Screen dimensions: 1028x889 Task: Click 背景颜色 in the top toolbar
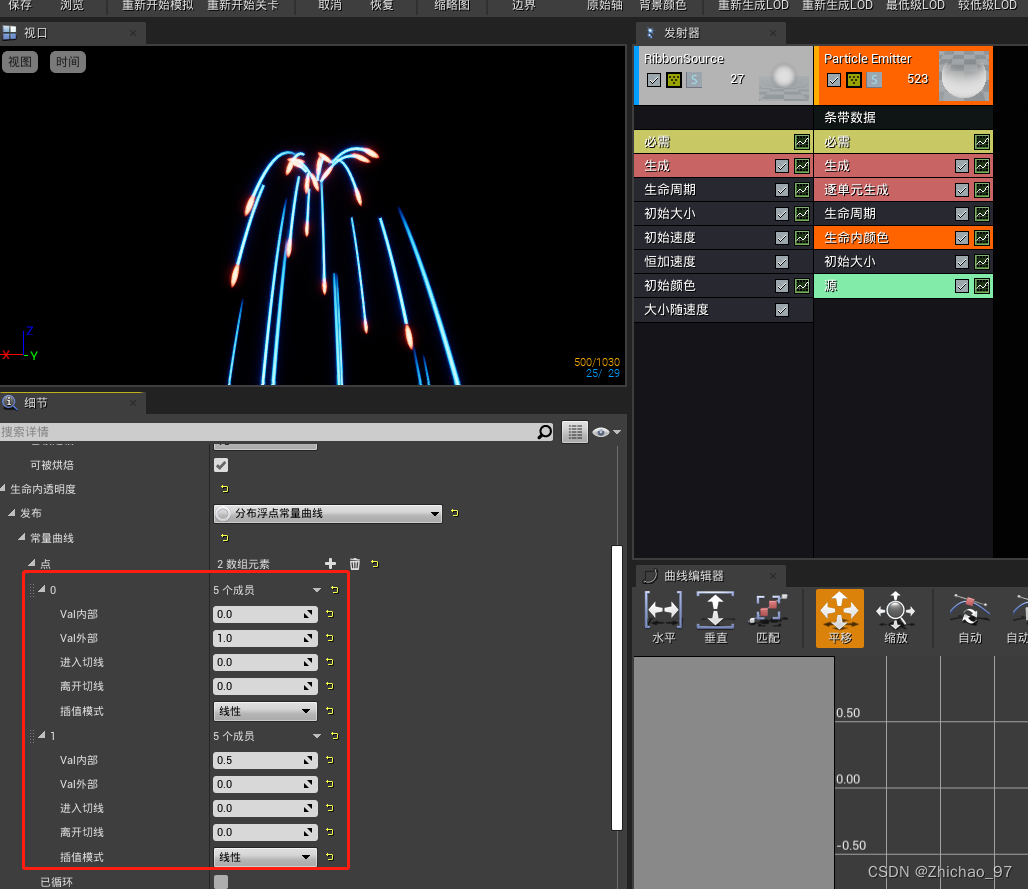pos(663,6)
